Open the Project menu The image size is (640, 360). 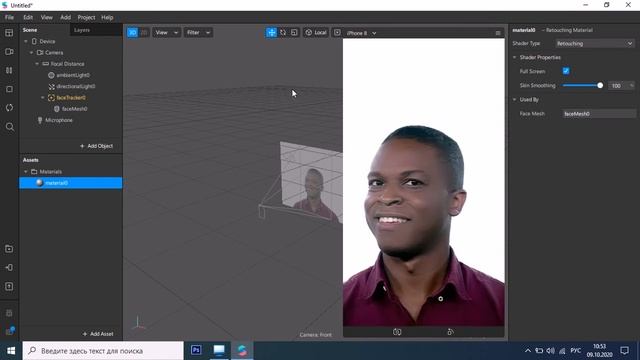(x=86, y=18)
